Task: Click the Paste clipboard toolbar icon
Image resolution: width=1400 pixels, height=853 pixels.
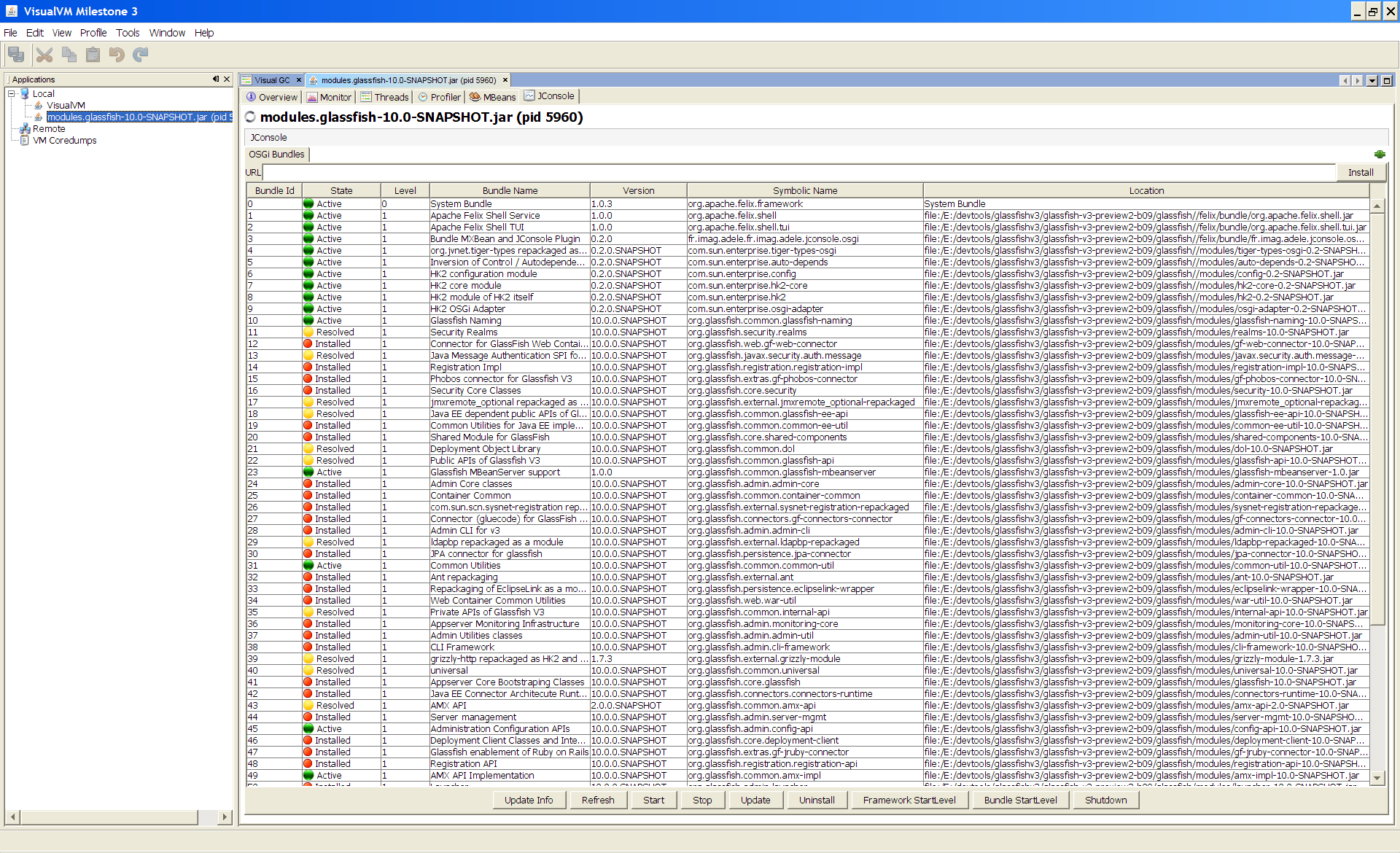Action: [93, 55]
